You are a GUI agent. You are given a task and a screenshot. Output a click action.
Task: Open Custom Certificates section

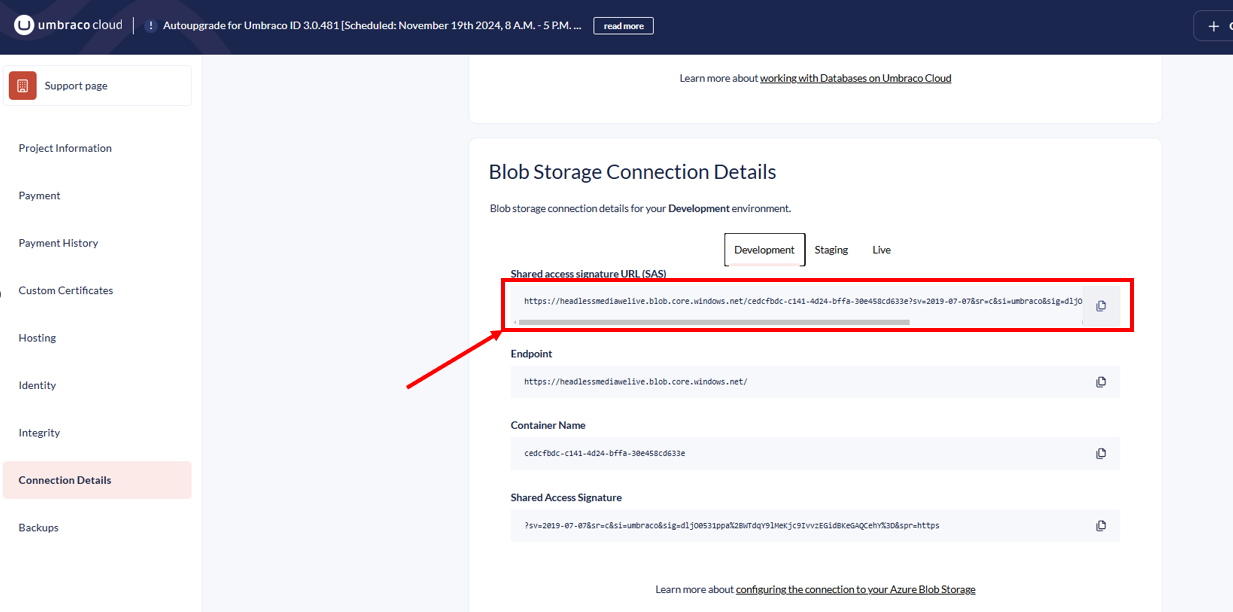tap(66, 291)
